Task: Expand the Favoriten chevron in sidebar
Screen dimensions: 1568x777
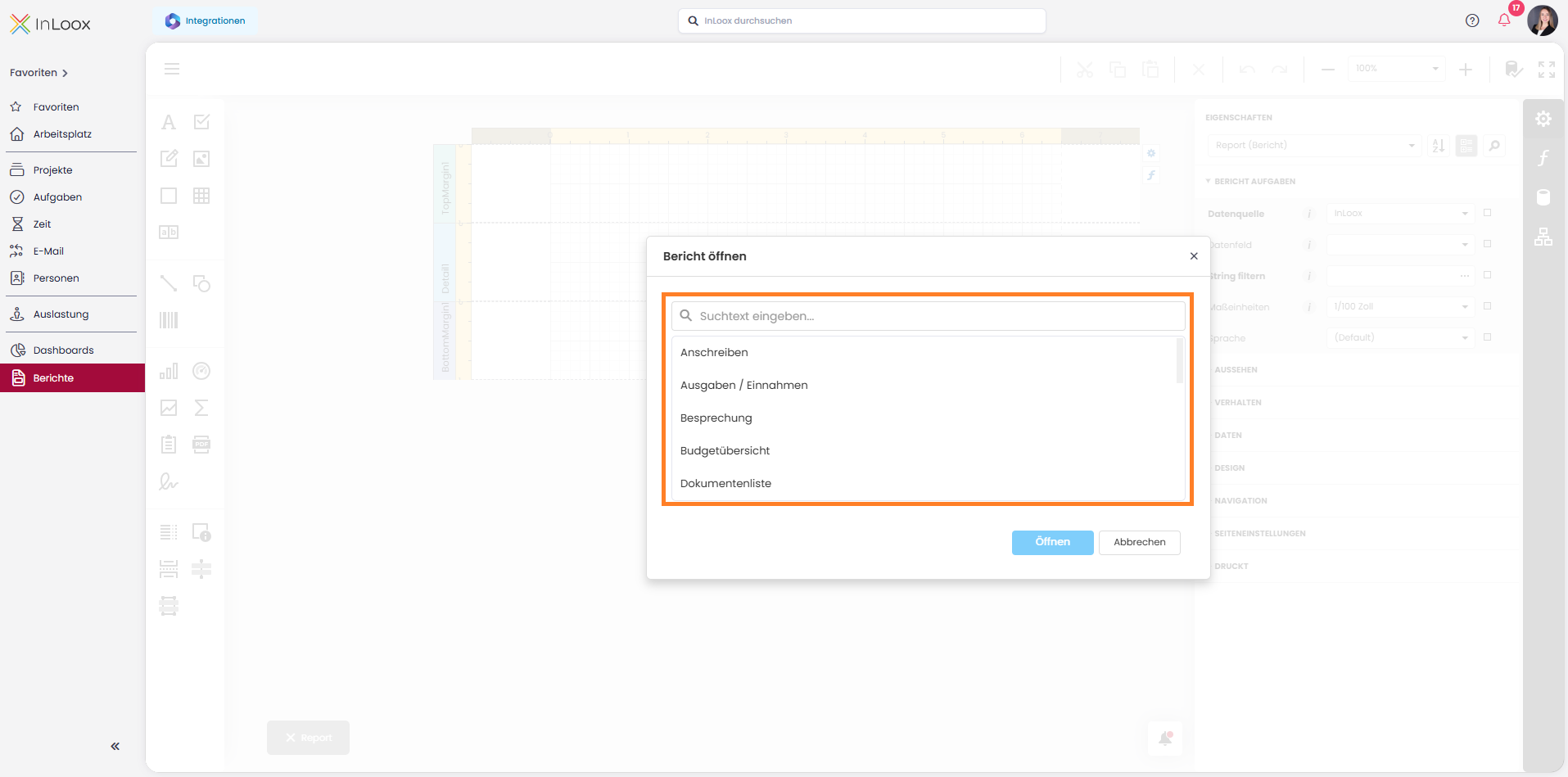Action: click(65, 73)
